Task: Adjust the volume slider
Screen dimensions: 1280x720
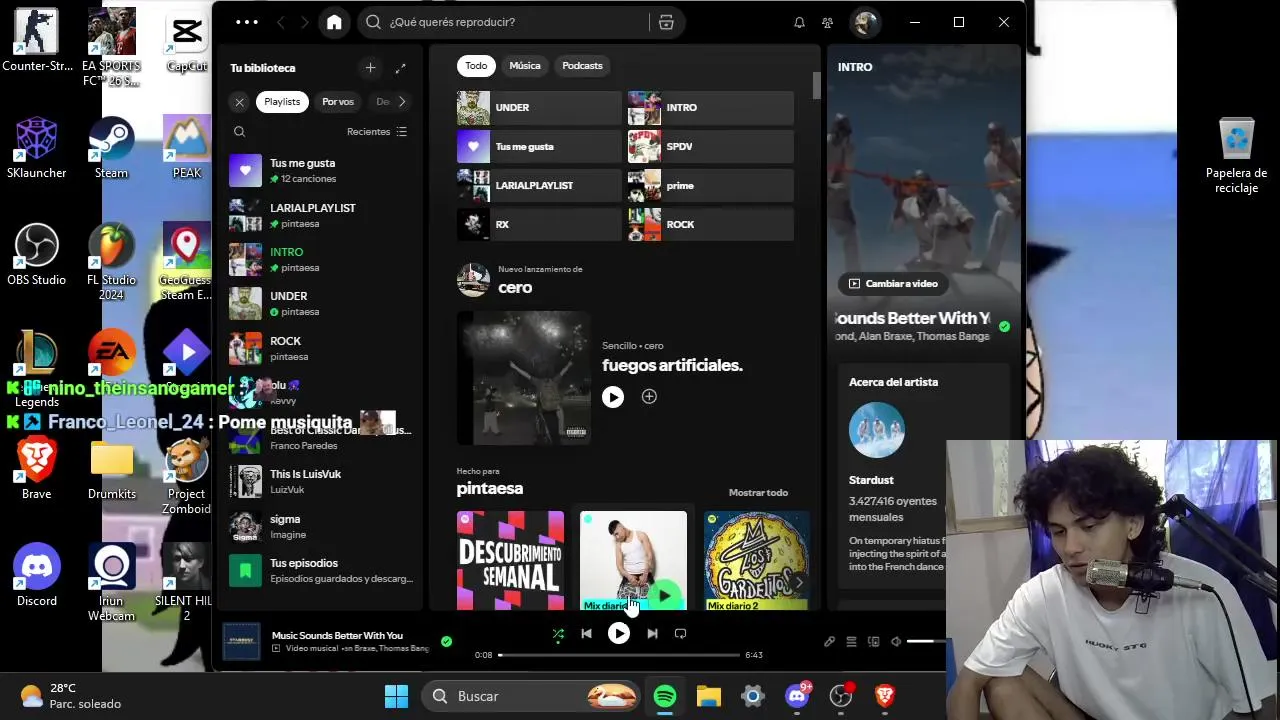Action: click(x=926, y=641)
